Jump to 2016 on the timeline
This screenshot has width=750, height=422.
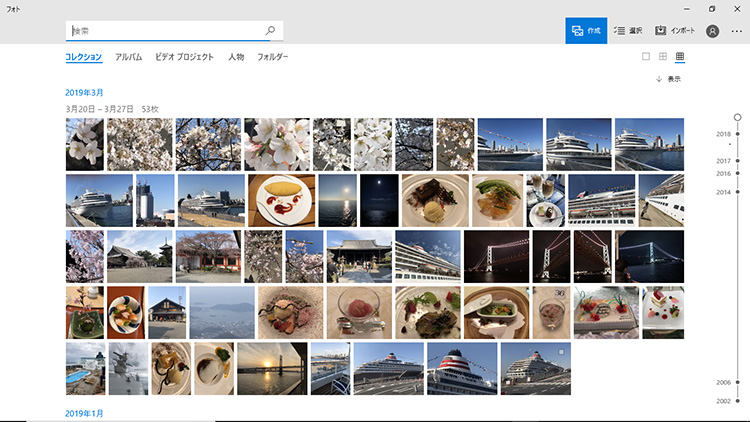[x=723, y=174]
